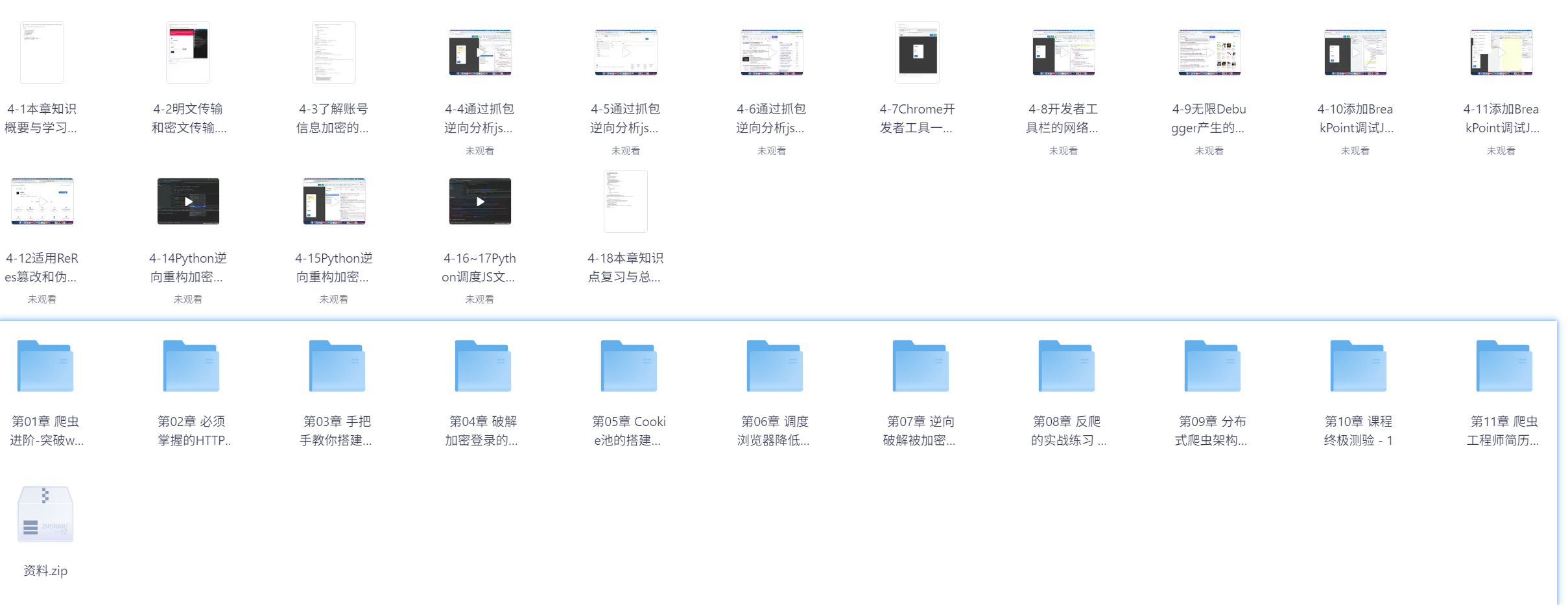Click 未观看 status under 4-4 video
The image size is (1568, 605).
[480, 150]
